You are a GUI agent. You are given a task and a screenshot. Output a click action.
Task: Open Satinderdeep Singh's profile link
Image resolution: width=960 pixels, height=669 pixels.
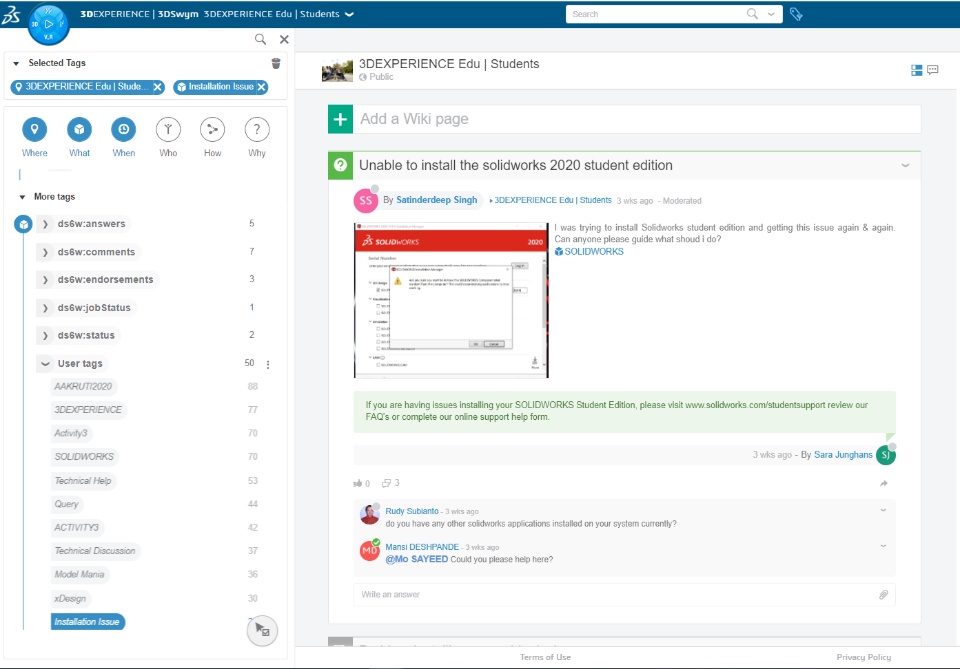click(437, 200)
